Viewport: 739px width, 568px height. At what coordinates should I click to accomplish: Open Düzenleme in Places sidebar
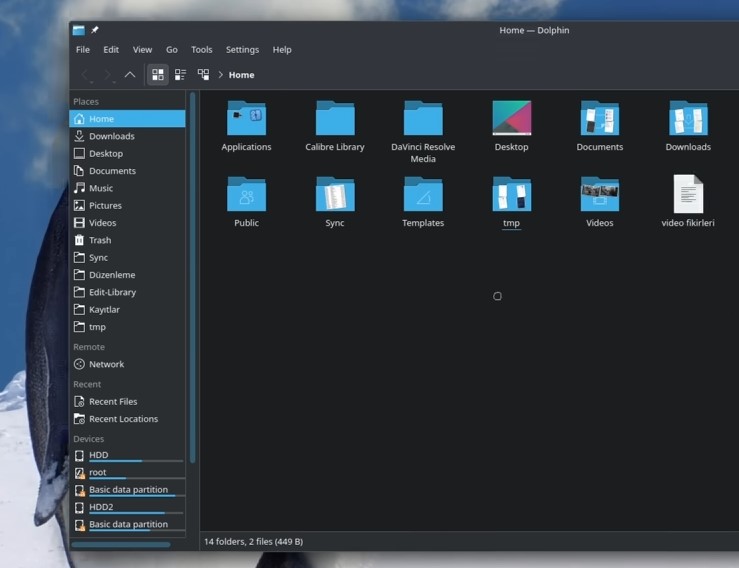coord(127,275)
